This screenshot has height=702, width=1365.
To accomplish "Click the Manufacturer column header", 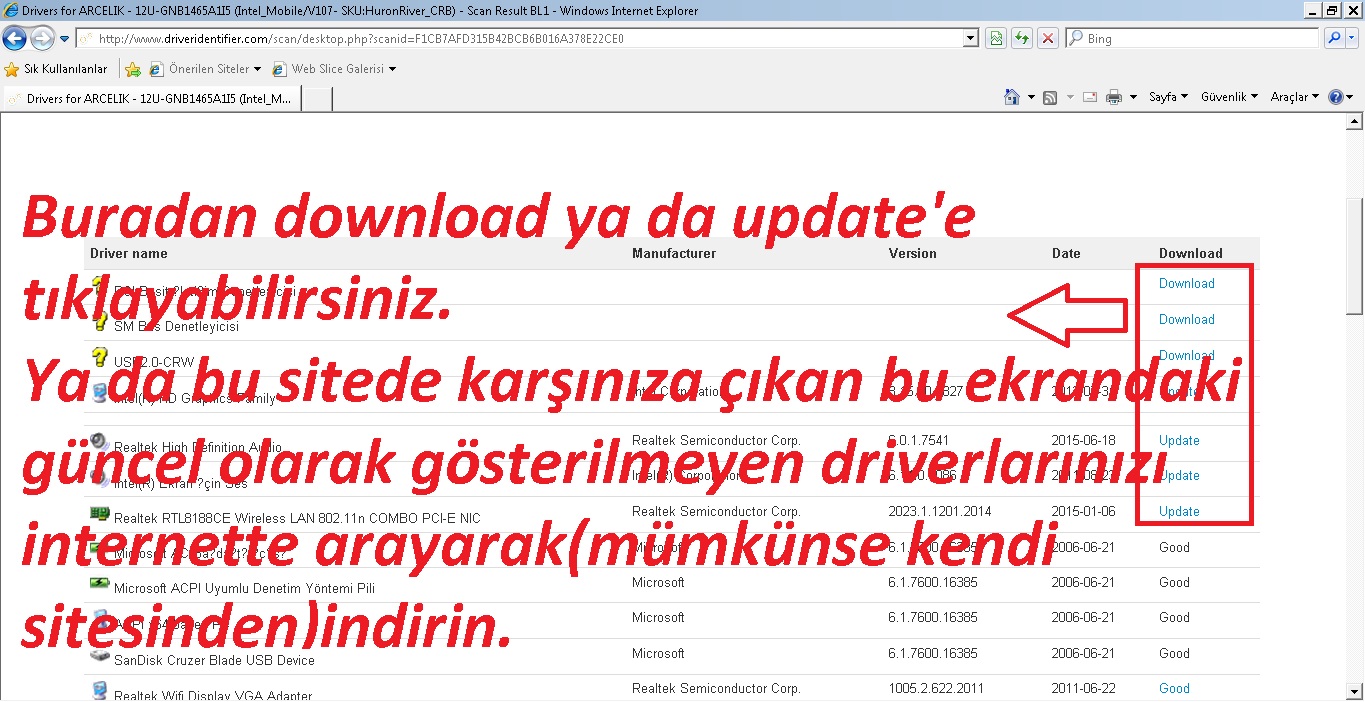I will (674, 253).
